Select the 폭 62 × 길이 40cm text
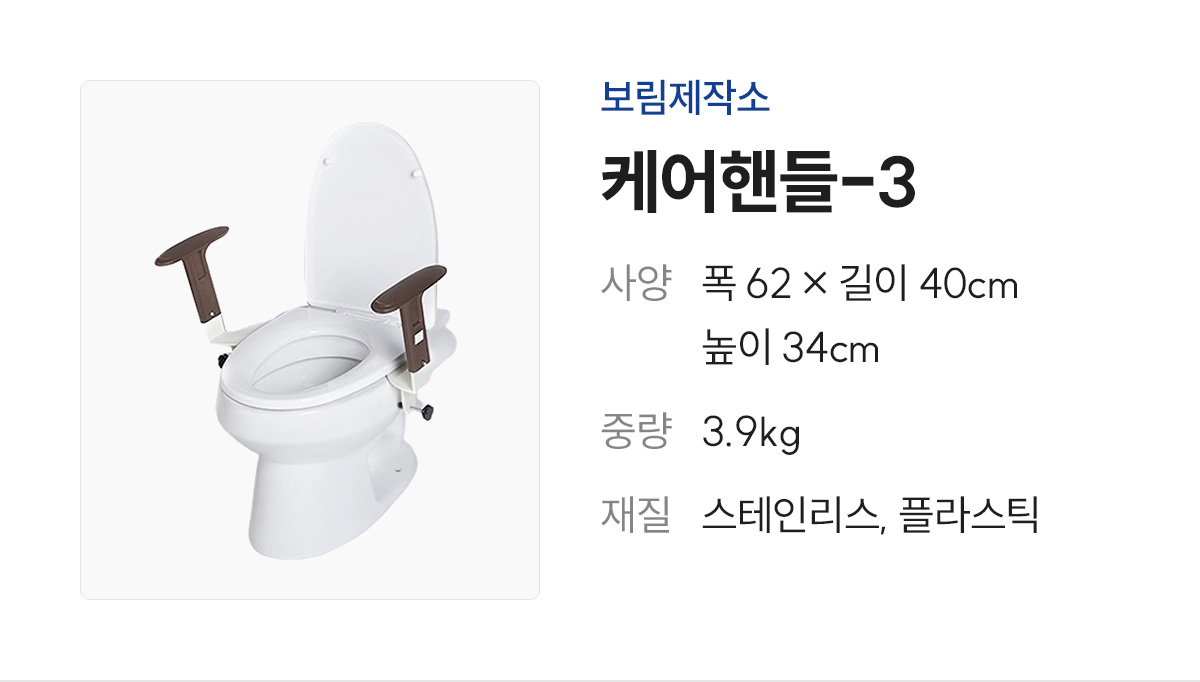The height and width of the screenshot is (682, 1200). click(860, 285)
